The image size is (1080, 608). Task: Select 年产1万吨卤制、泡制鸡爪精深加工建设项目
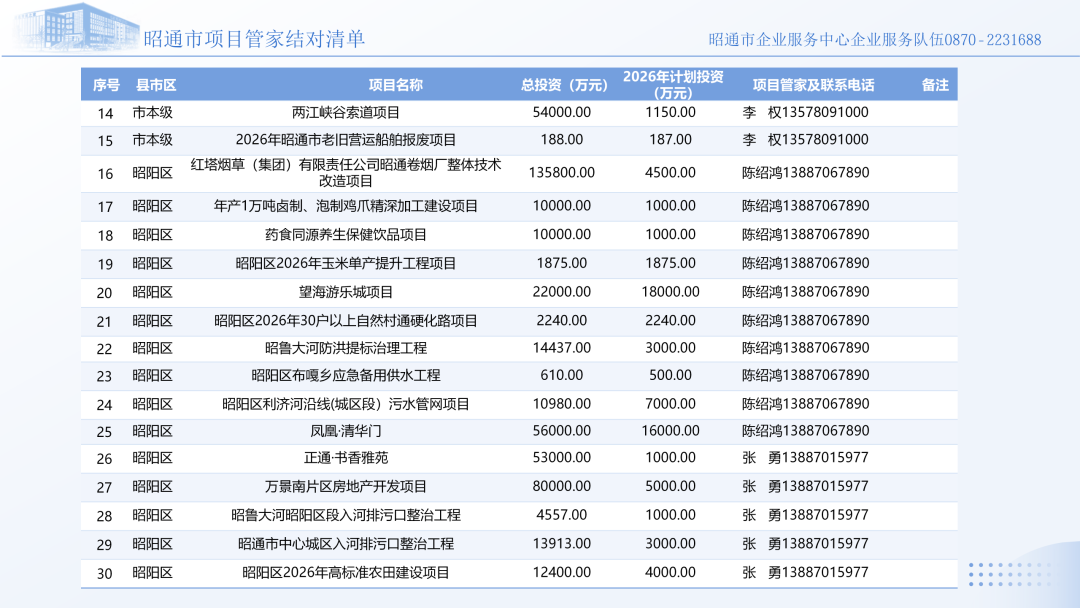point(346,206)
